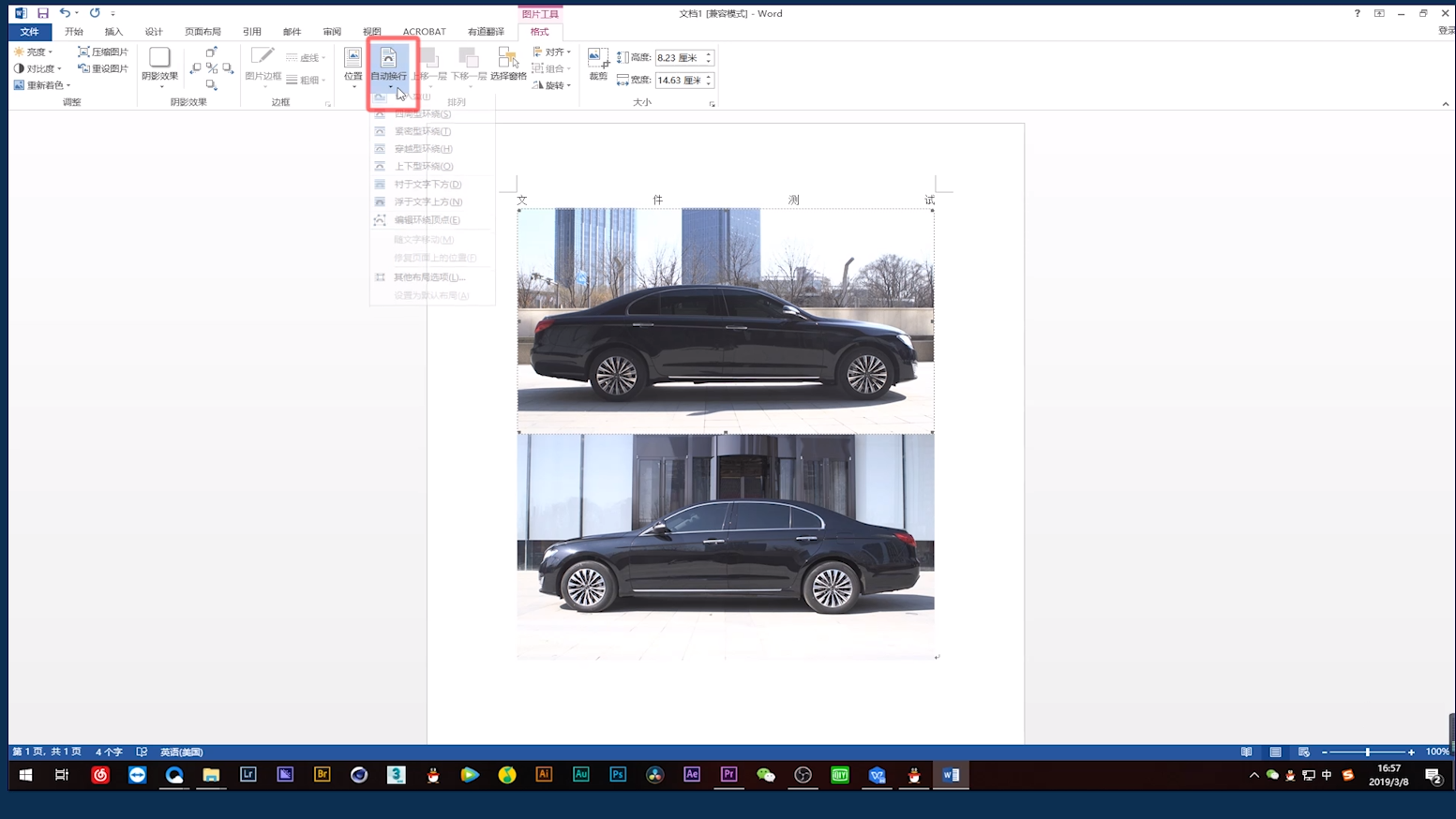This screenshot has width=1456, height=819.
Task: Switch to the ACROBAT tab
Action: pos(424,32)
